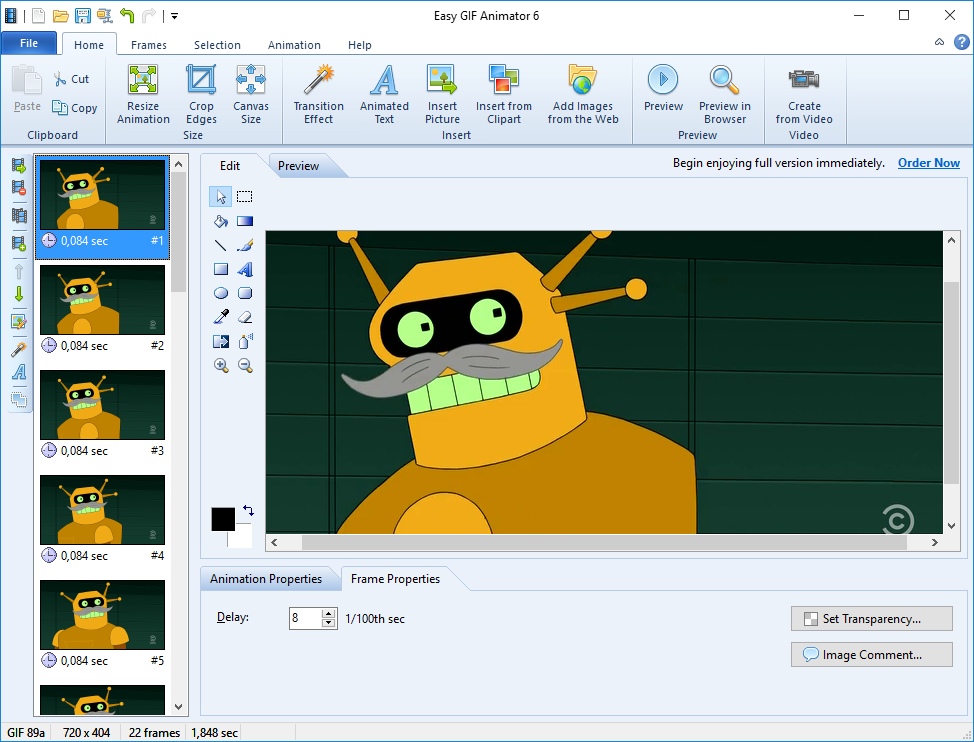Viewport: 974px width, 742px height.
Task: Click the Delay input field
Action: click(305, 618)
